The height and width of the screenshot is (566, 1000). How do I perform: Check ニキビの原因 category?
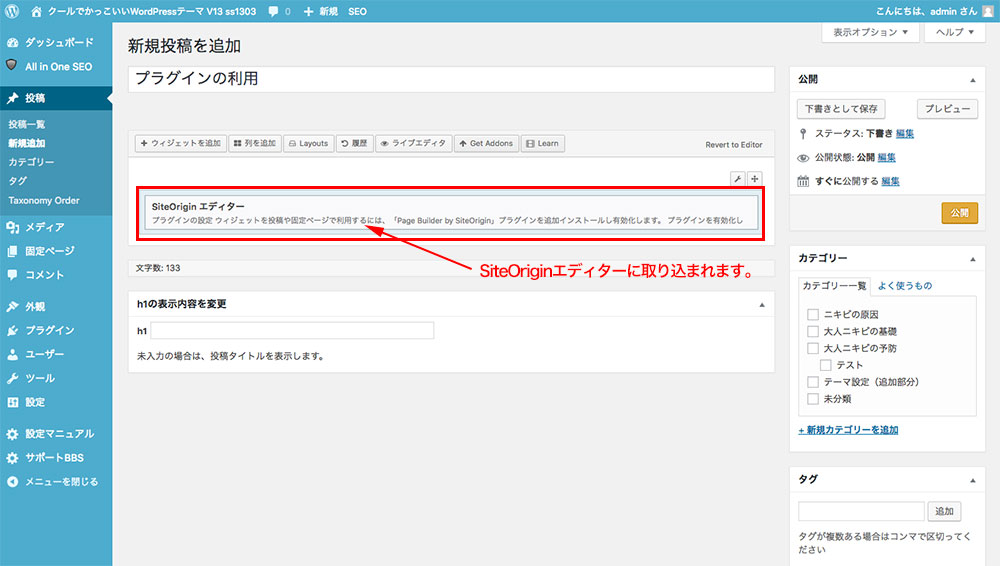[812, 315]
